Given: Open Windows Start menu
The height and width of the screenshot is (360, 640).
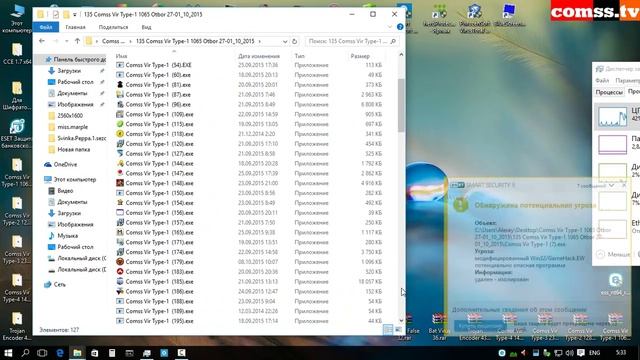Looking at the screenshot, I should 8,353.
